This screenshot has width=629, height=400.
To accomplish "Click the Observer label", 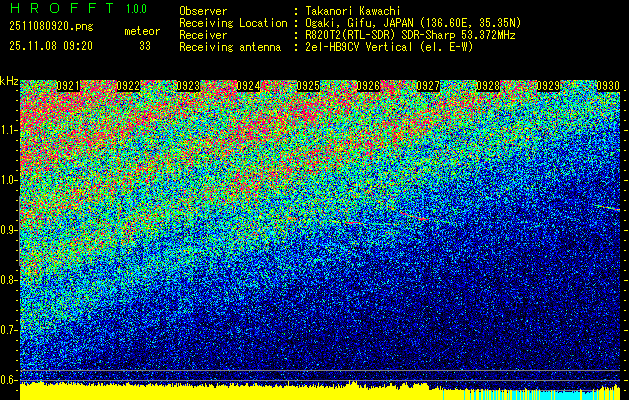I will tap(203, 11).
